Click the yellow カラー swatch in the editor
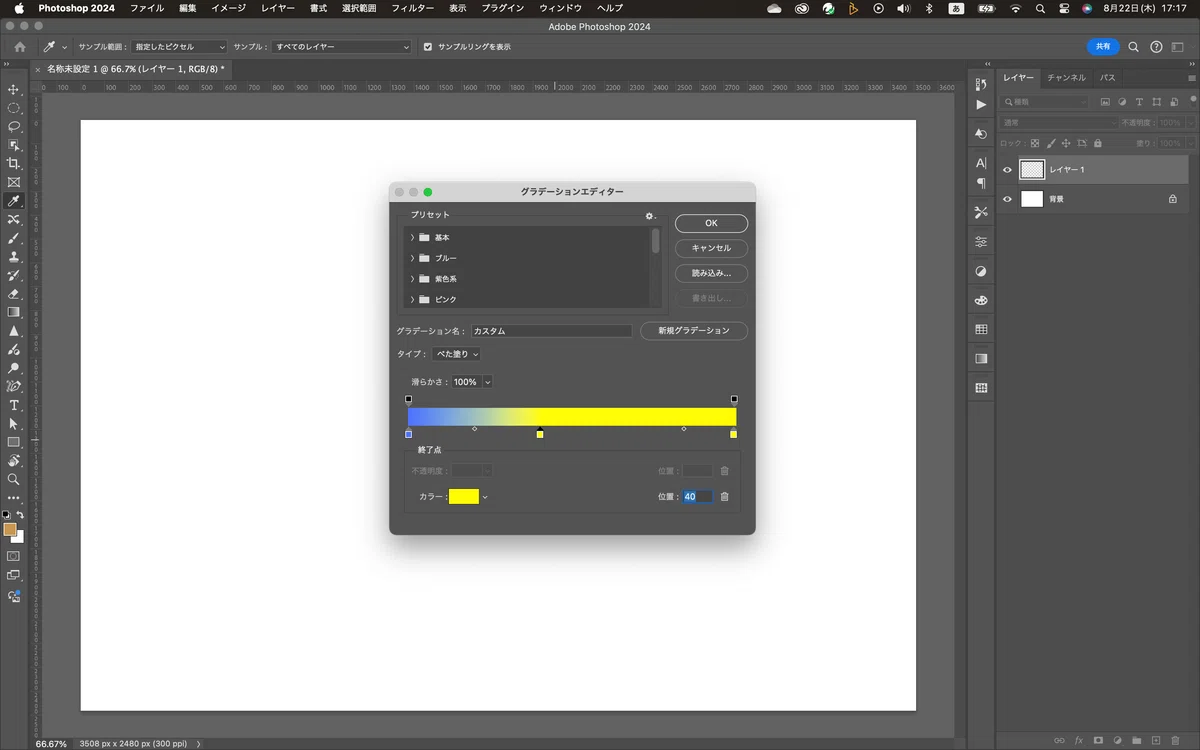 coord(464,497)
